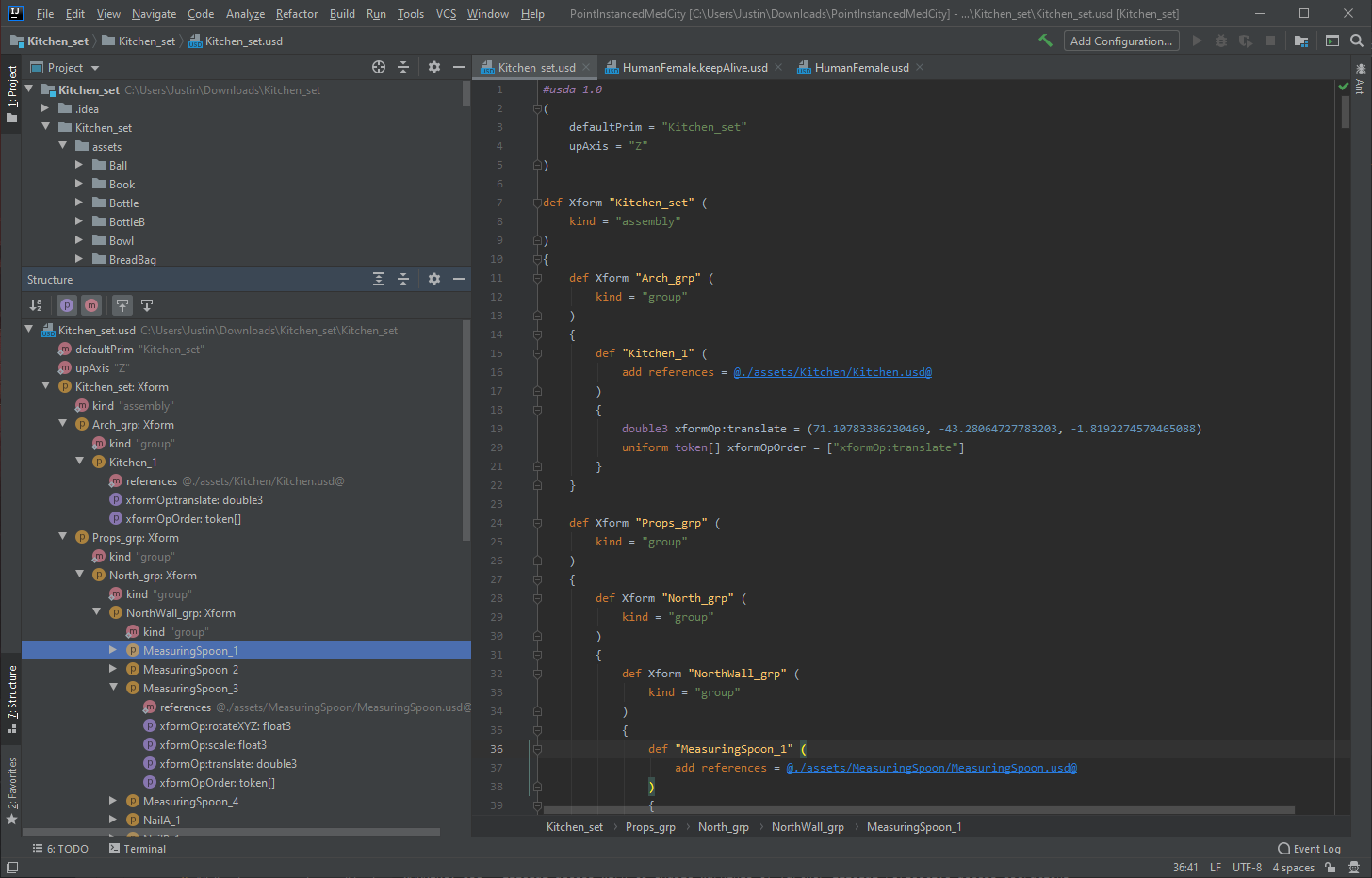Switch to the HumanFemale.keepAlive.usd tab
Viewport: 1372px width, 878px height.
click(x=694, y=67)
